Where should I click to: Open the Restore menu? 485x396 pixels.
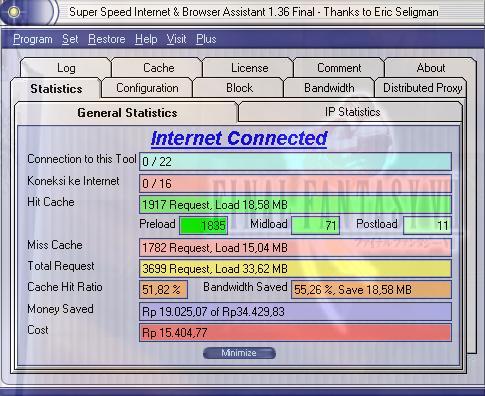[x=107, y=39]
